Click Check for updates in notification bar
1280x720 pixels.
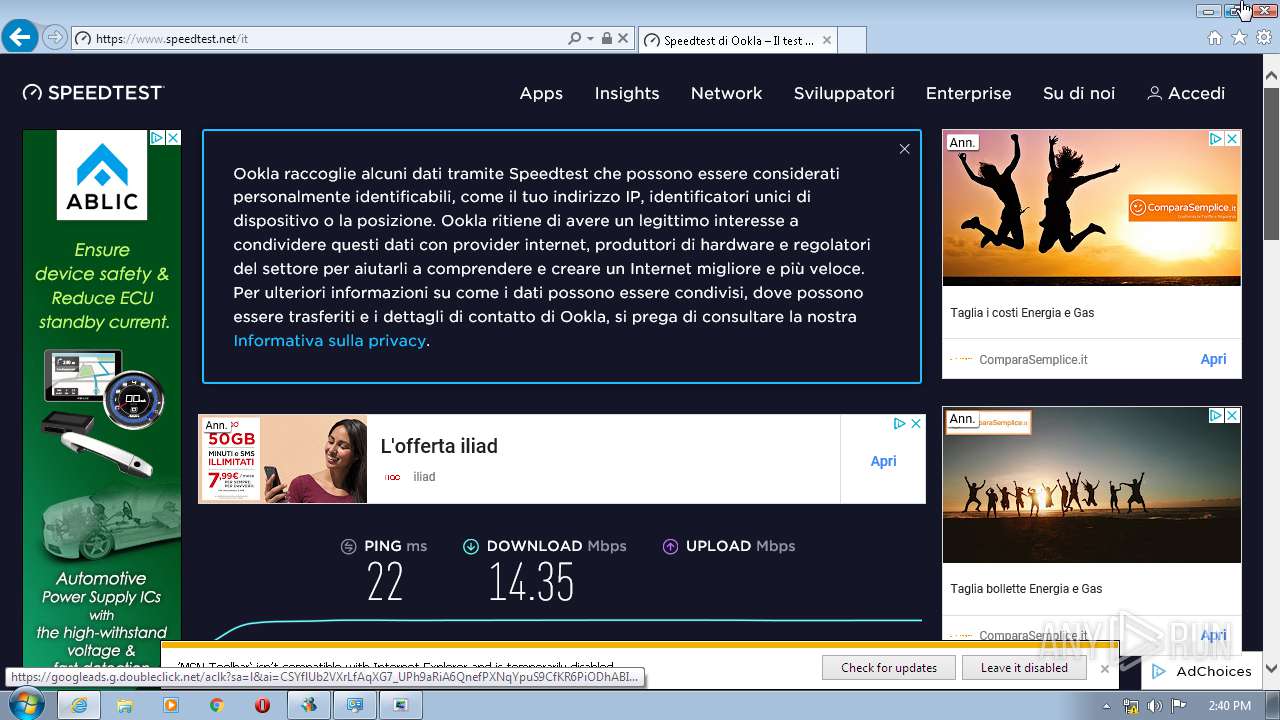pos(889,668)
